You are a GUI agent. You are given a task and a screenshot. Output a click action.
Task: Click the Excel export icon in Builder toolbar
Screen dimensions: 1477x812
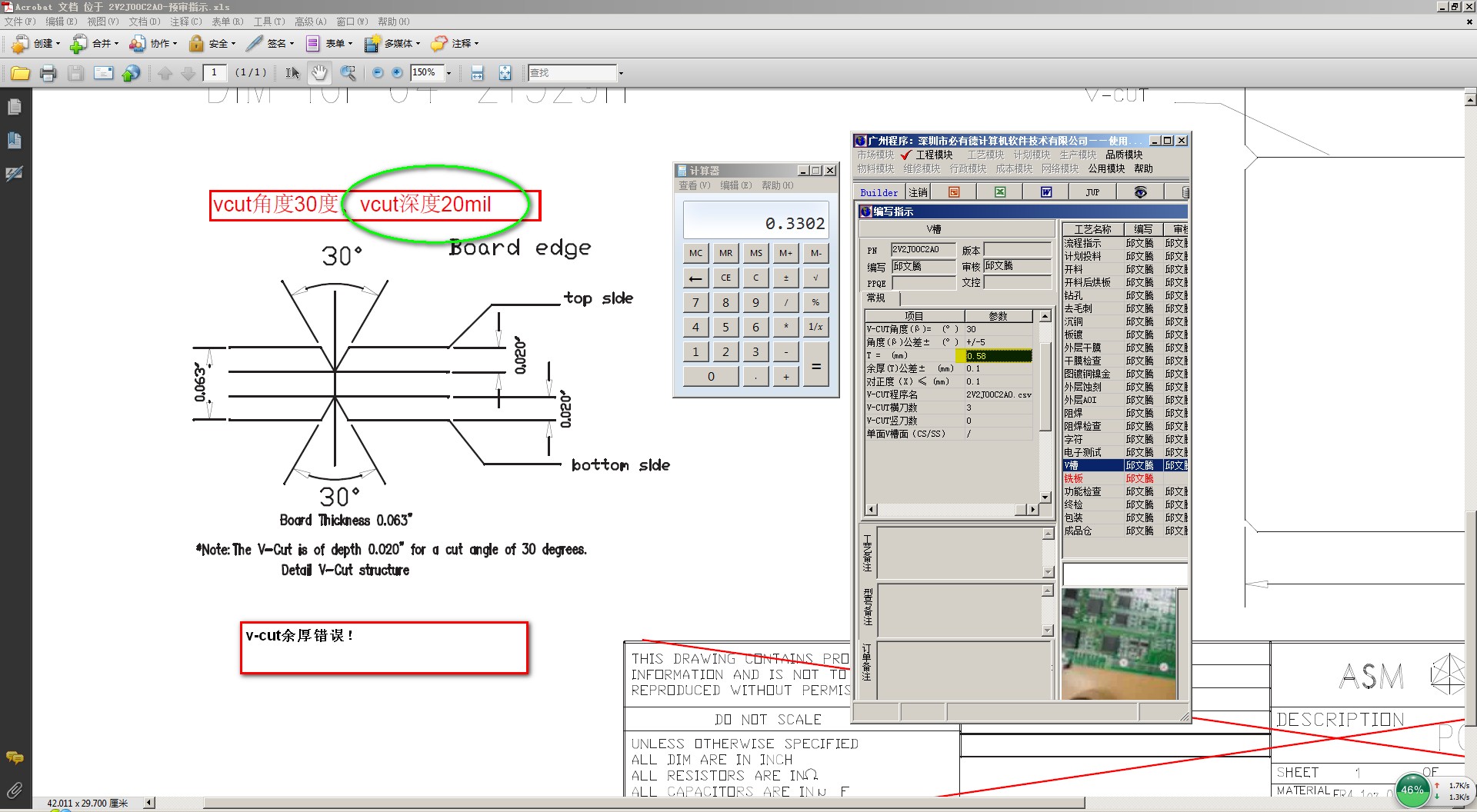click(x=999, y=192)
